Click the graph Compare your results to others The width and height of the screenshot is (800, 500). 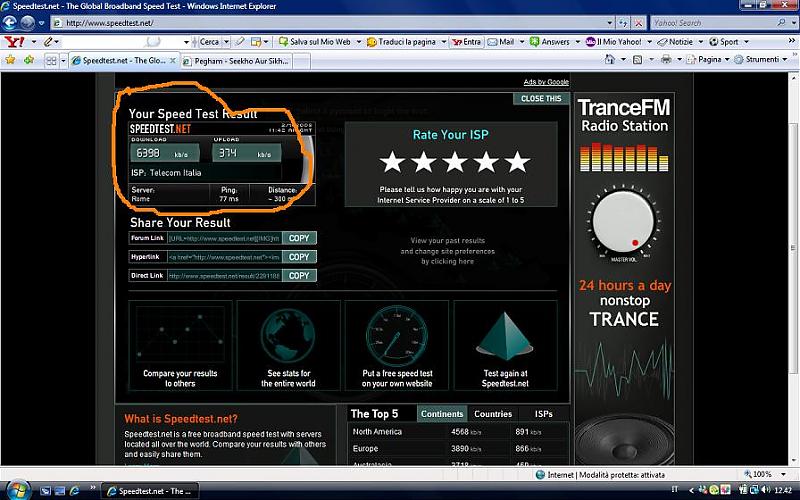point(180,335)
